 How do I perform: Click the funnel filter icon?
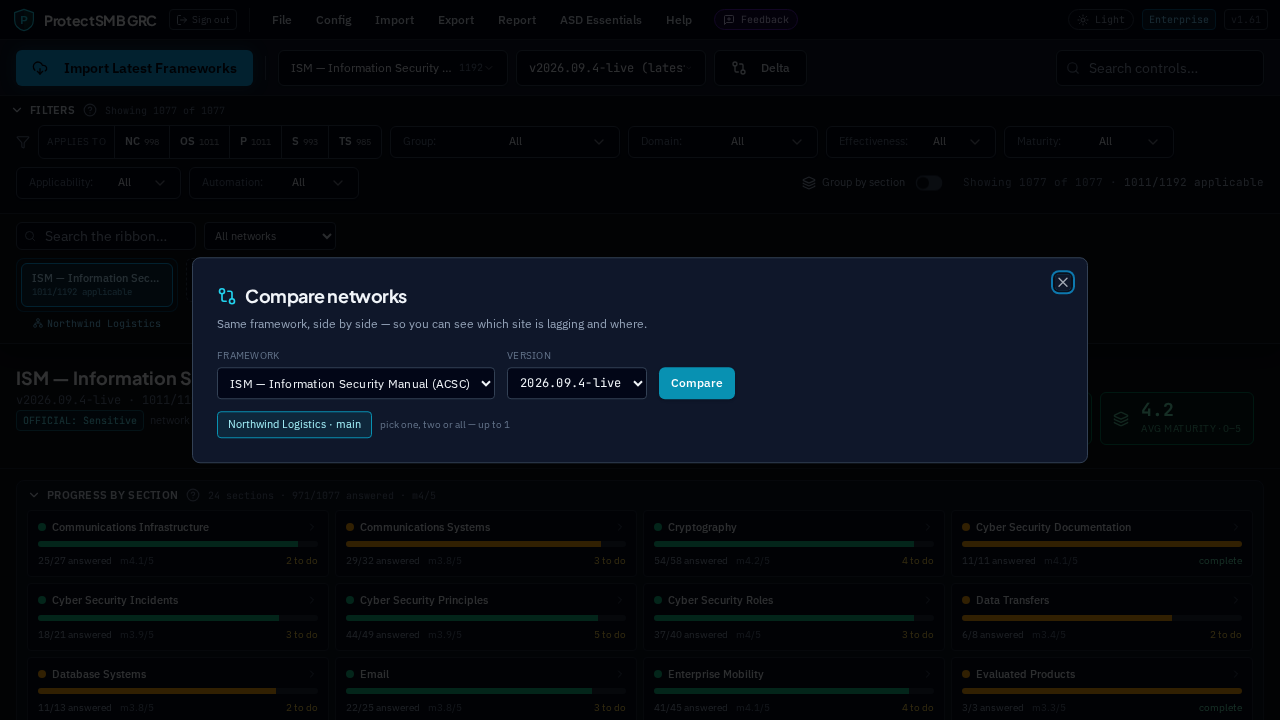click(x=23, y=142)
